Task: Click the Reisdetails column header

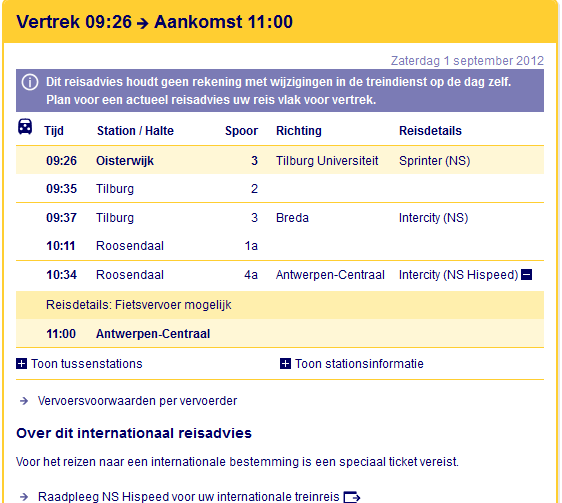Action: 430,131
